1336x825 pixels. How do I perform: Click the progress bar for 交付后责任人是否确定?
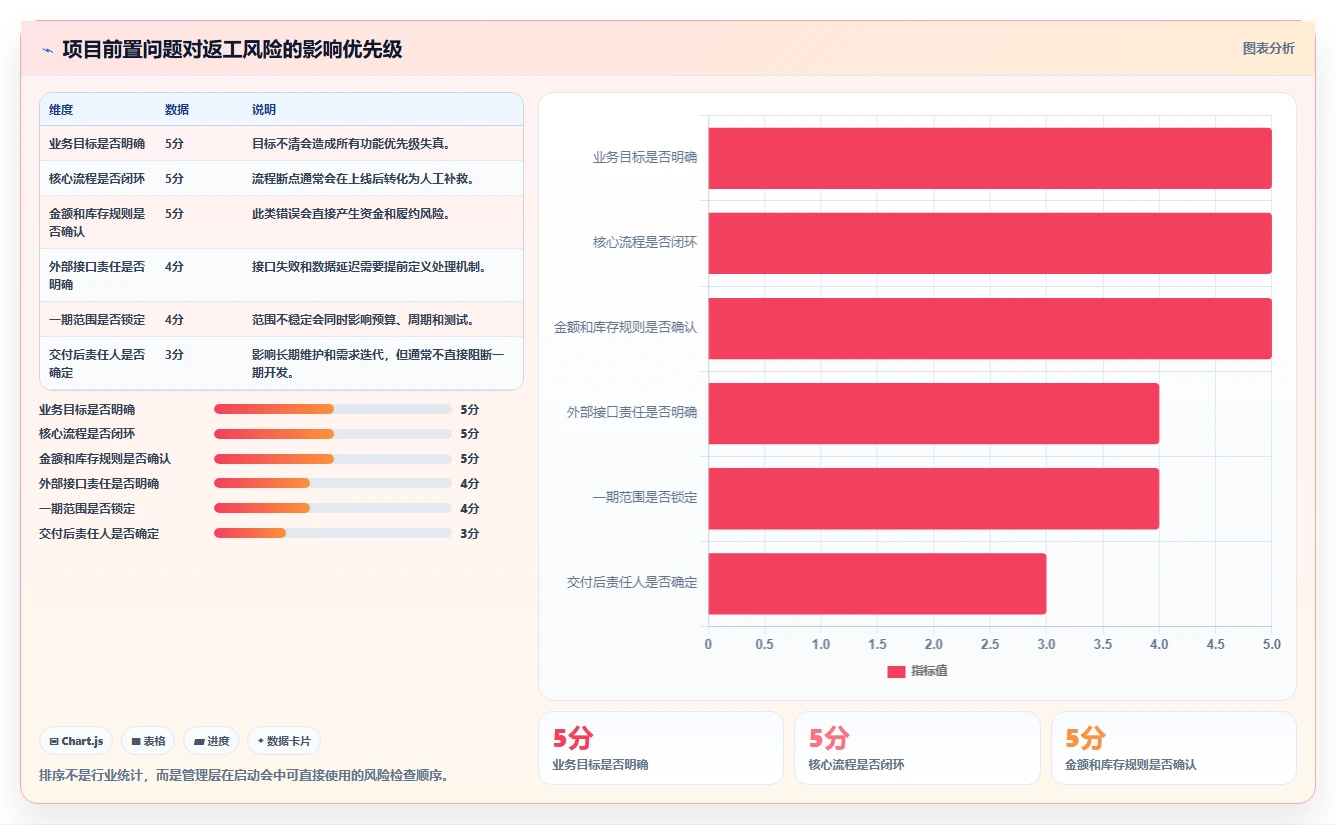[x=333, y=533]
